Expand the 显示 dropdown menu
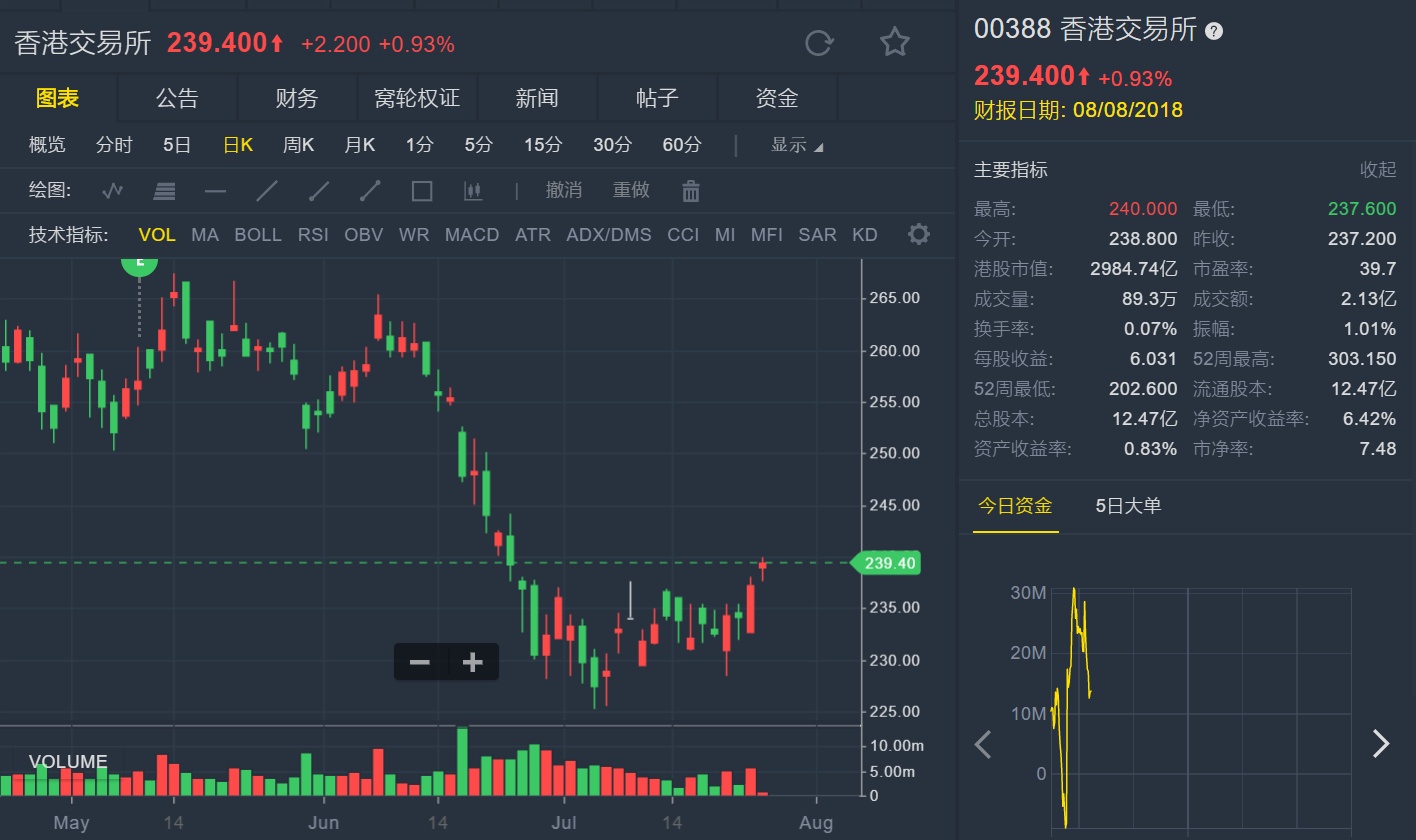This screenshot has height=840, width=1416. (797, 145)
